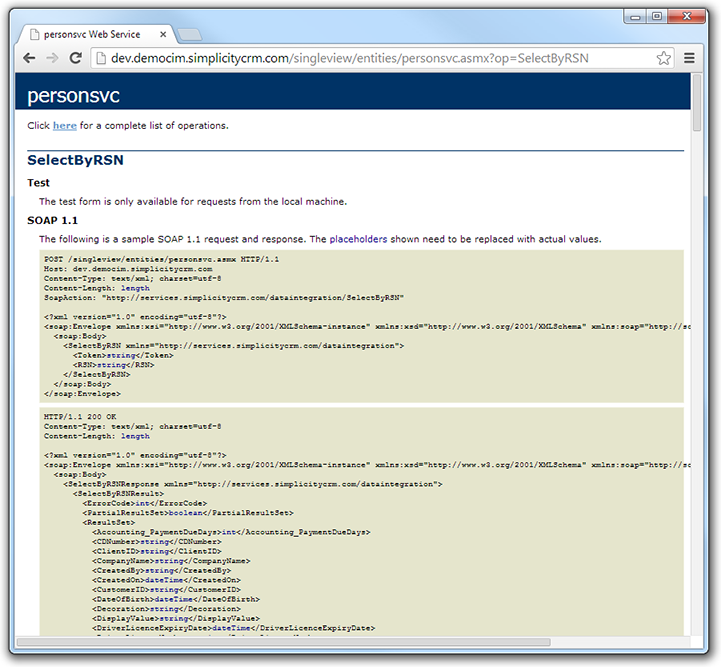This screenshot has width=721, height=667.
Task: Click the ErrorCode int line
Action: (x=145, y=503)
